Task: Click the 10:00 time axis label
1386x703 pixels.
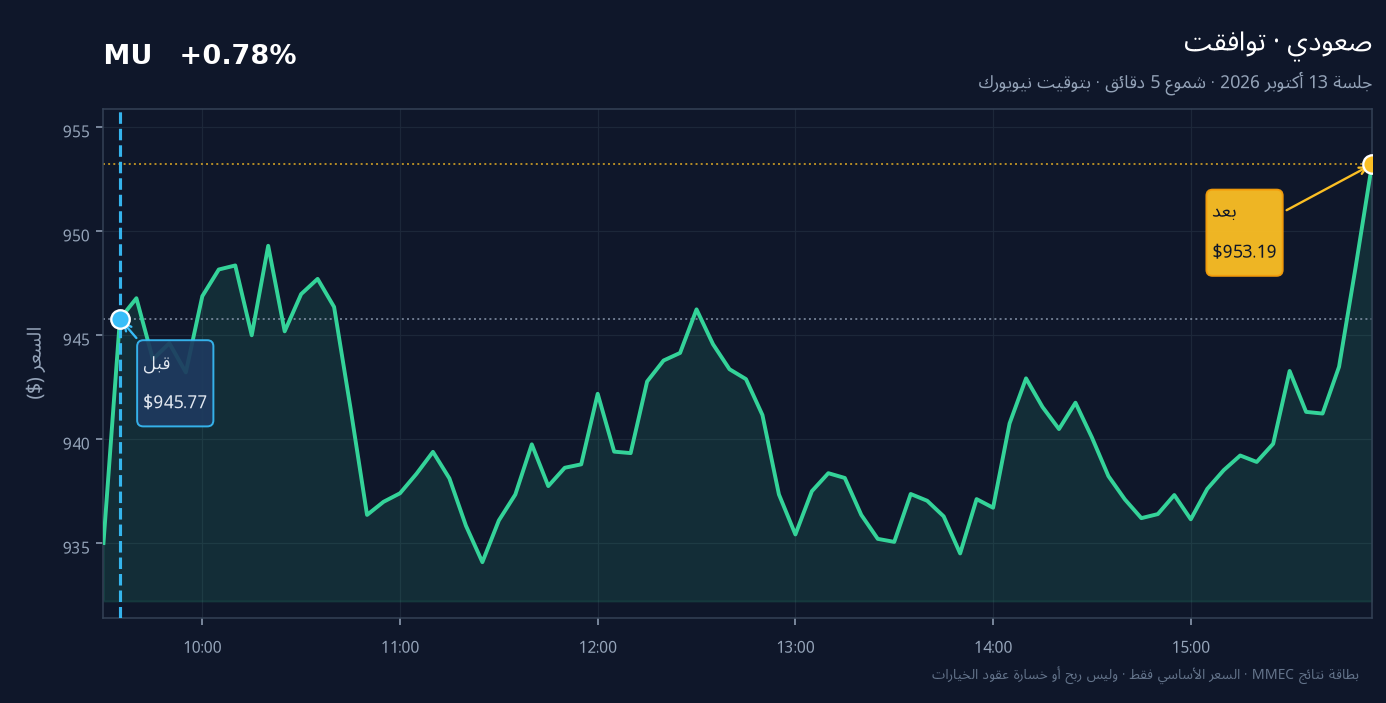Action: tap(202, 647)
